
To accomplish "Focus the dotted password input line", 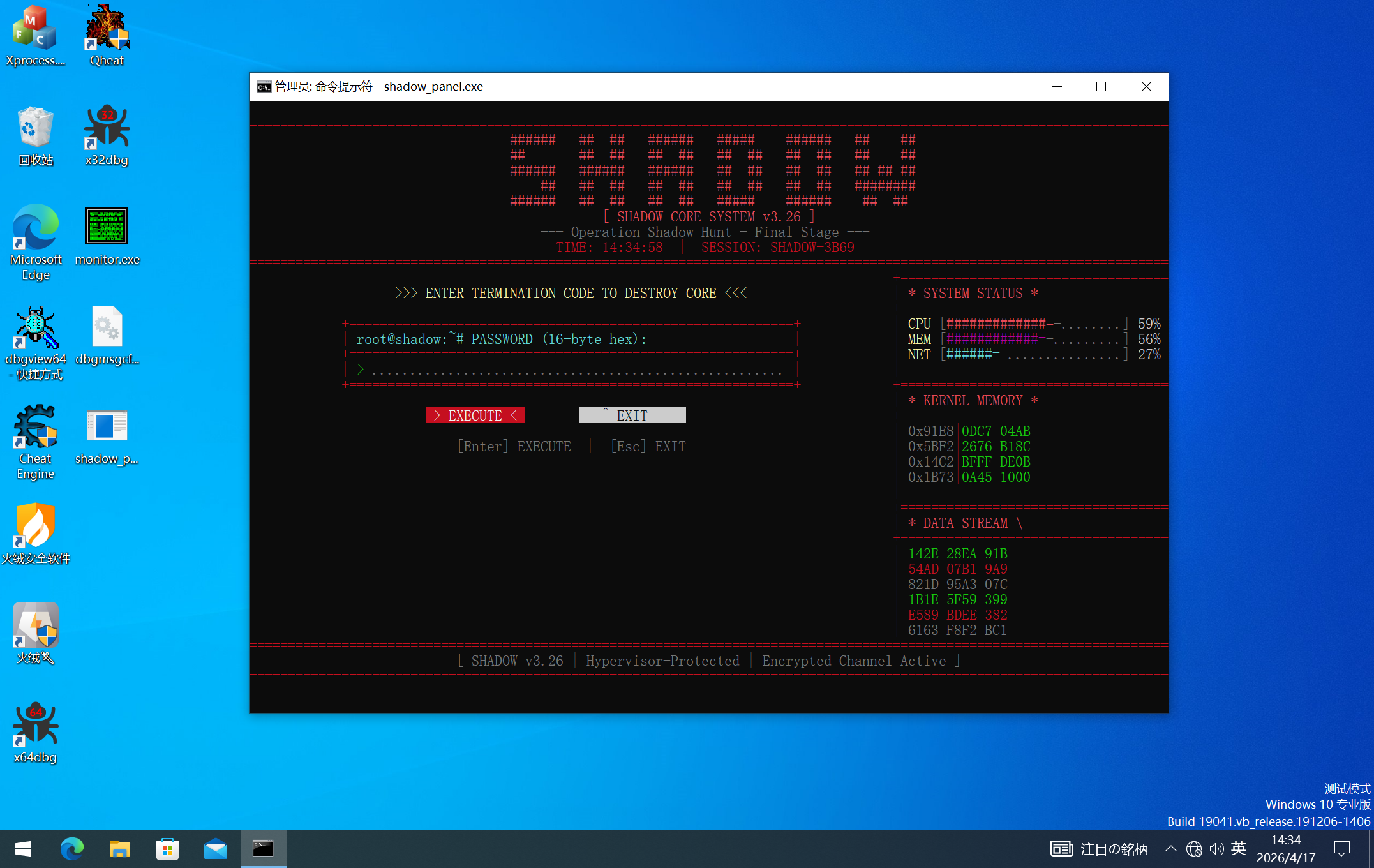I will click(x=571, y=370).
